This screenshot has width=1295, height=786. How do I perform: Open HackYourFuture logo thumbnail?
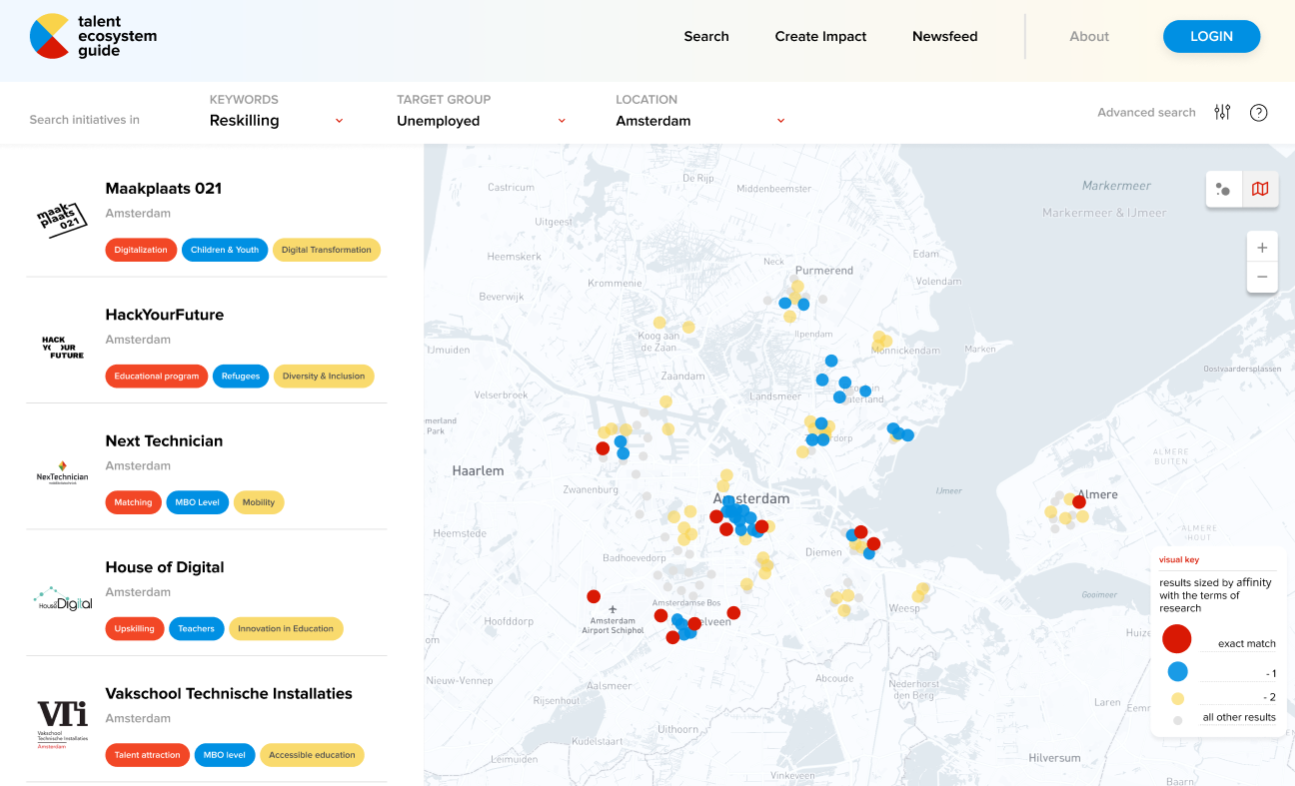tap(62, 347)
